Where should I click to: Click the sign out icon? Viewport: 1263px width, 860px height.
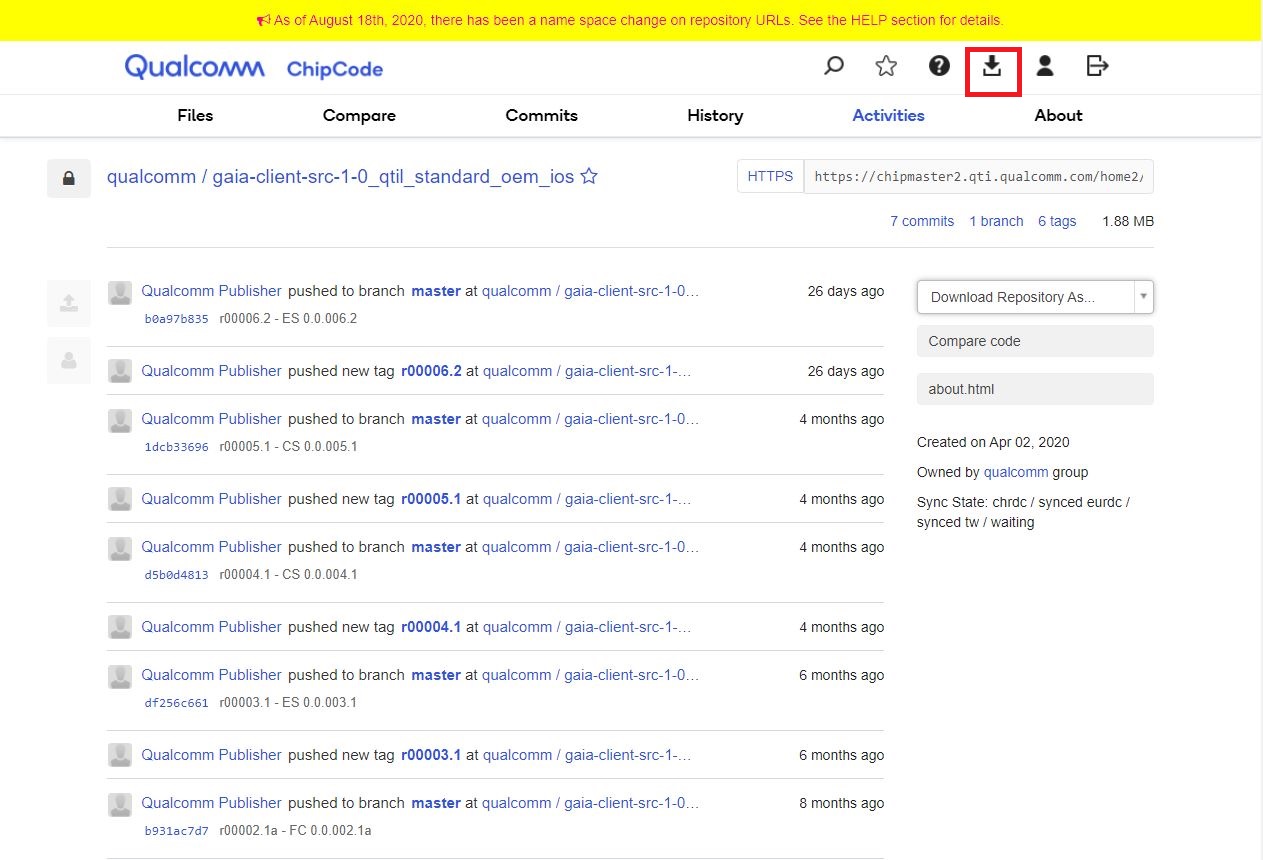point(1097,66)
